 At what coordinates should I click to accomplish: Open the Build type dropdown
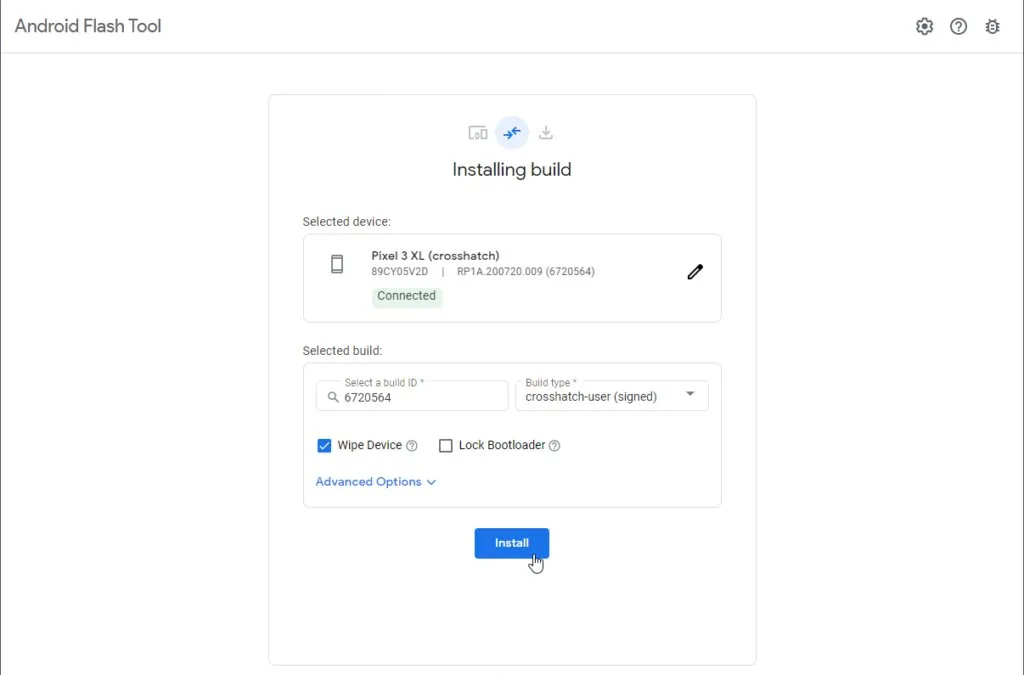point(690,395)
